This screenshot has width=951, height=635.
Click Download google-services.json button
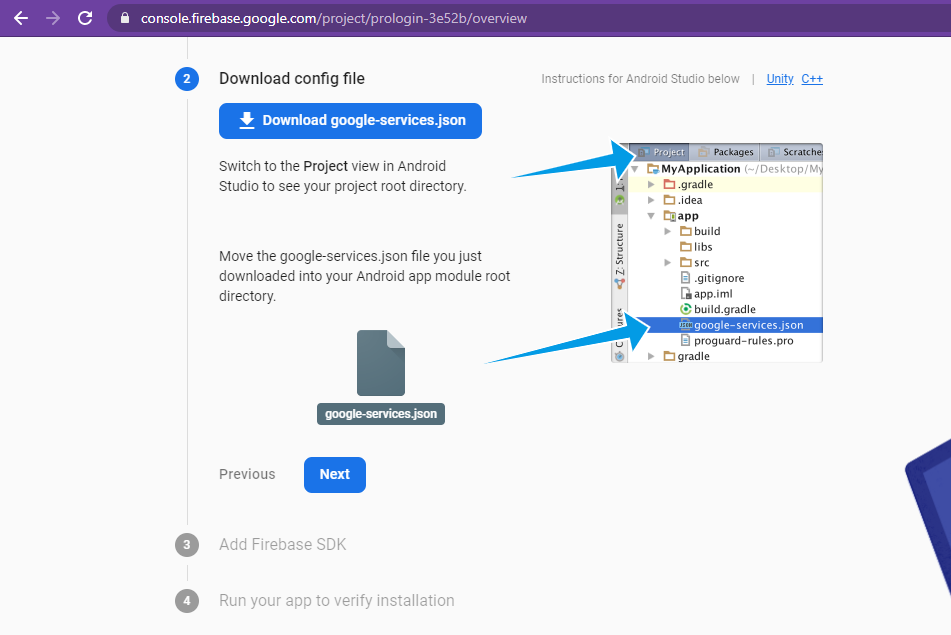tap(350, 120)
